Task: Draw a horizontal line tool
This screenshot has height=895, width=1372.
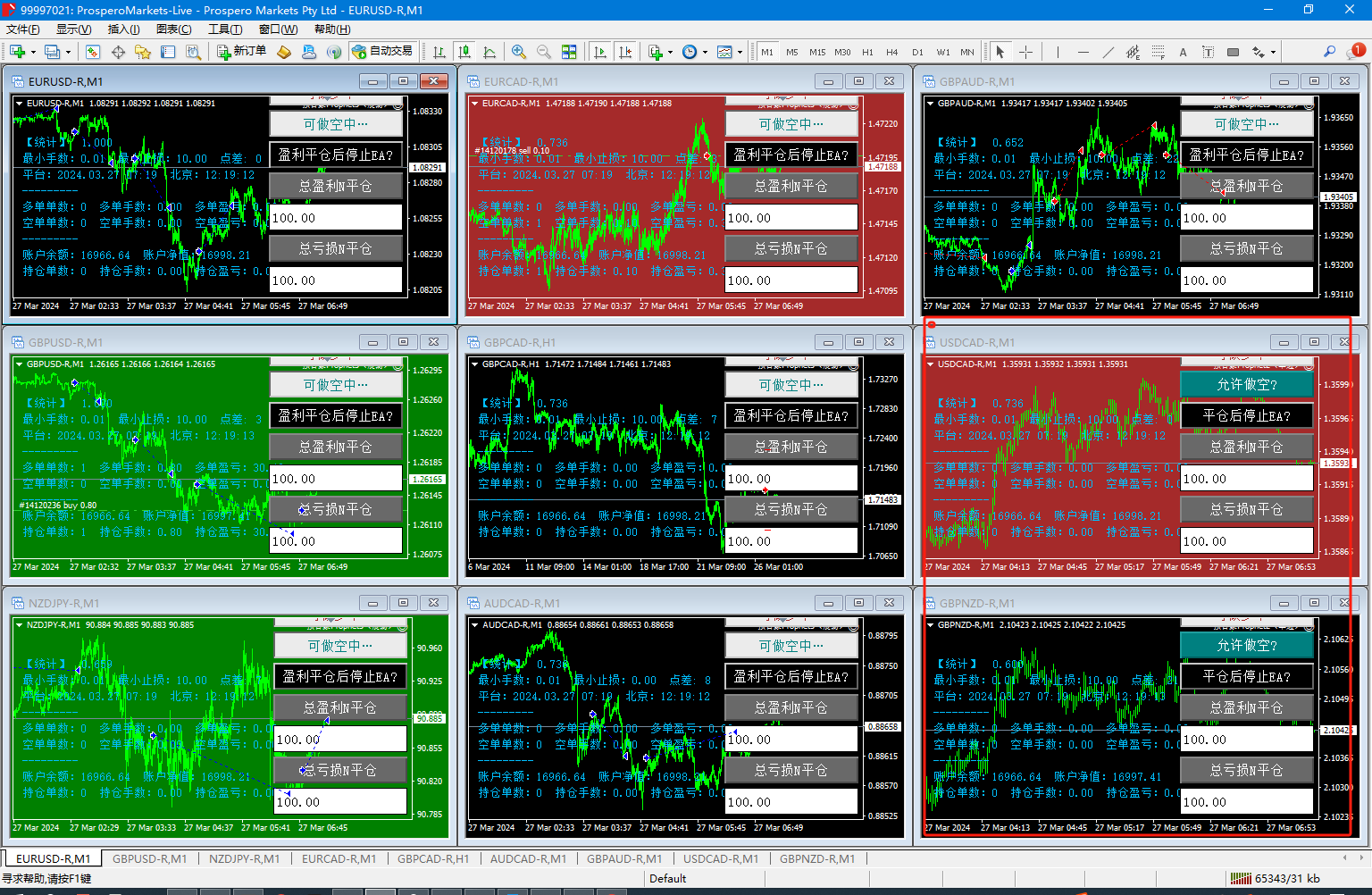Action: [x=1083, y=52]
